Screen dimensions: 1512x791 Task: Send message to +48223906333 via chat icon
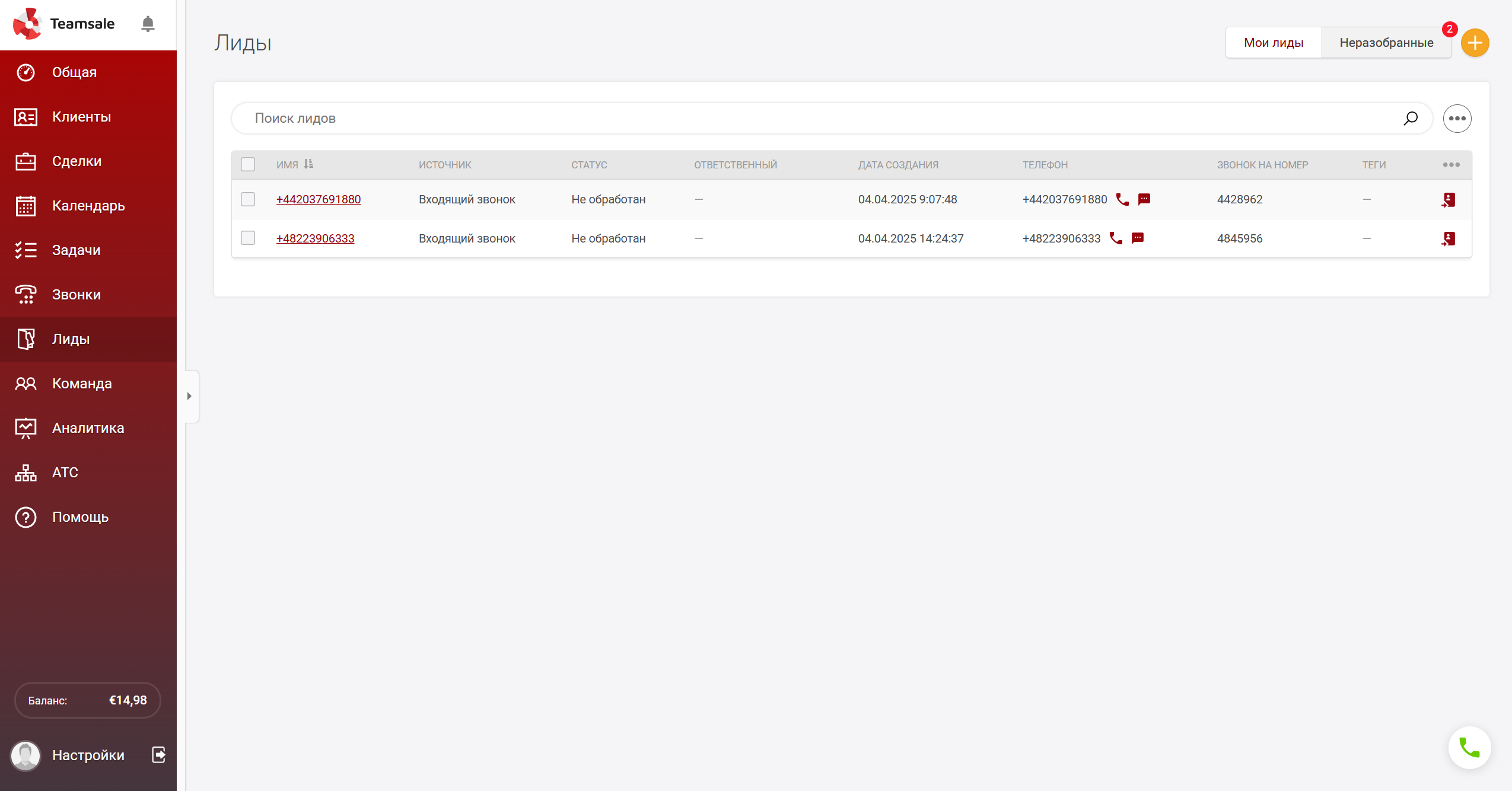tap(1137, 238)
